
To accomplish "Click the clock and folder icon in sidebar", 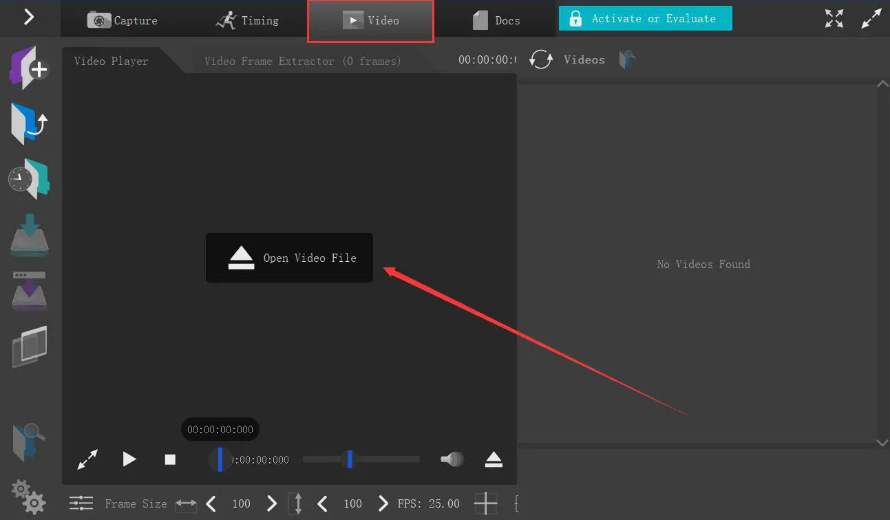I will pyautogui.click(x=29, y=179).
